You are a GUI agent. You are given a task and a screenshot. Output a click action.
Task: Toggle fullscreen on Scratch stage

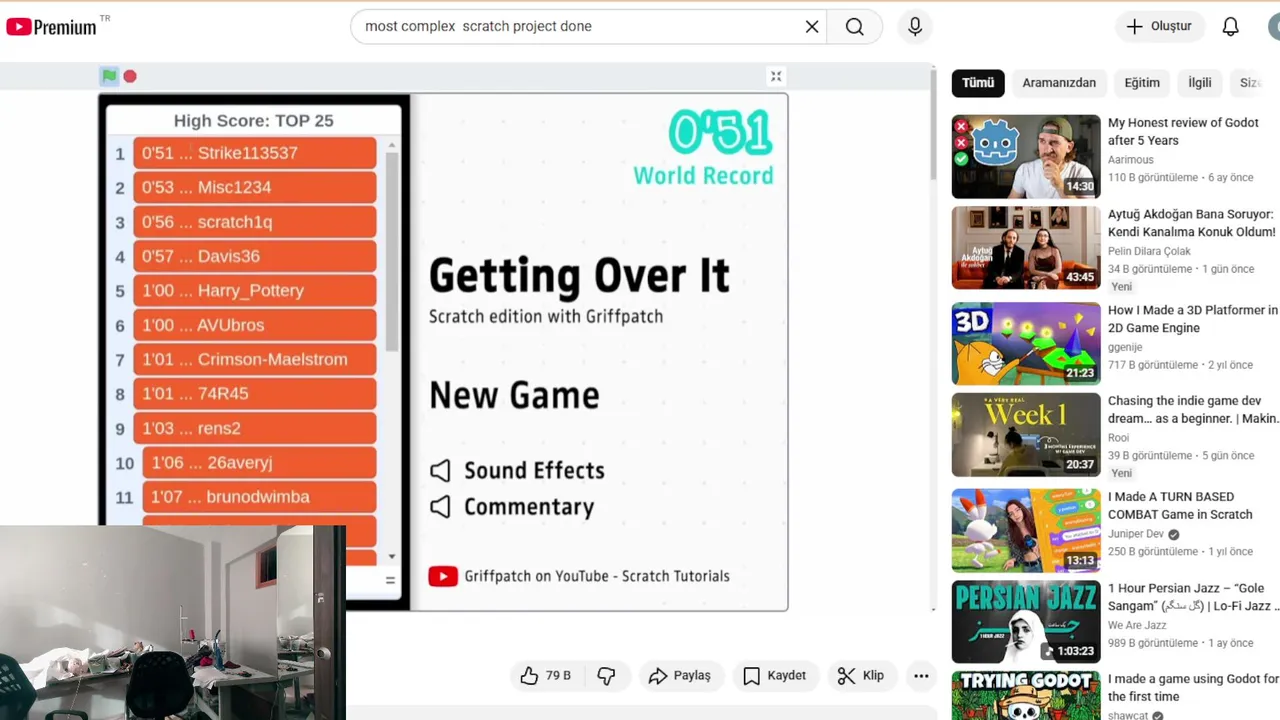[776, 76]
